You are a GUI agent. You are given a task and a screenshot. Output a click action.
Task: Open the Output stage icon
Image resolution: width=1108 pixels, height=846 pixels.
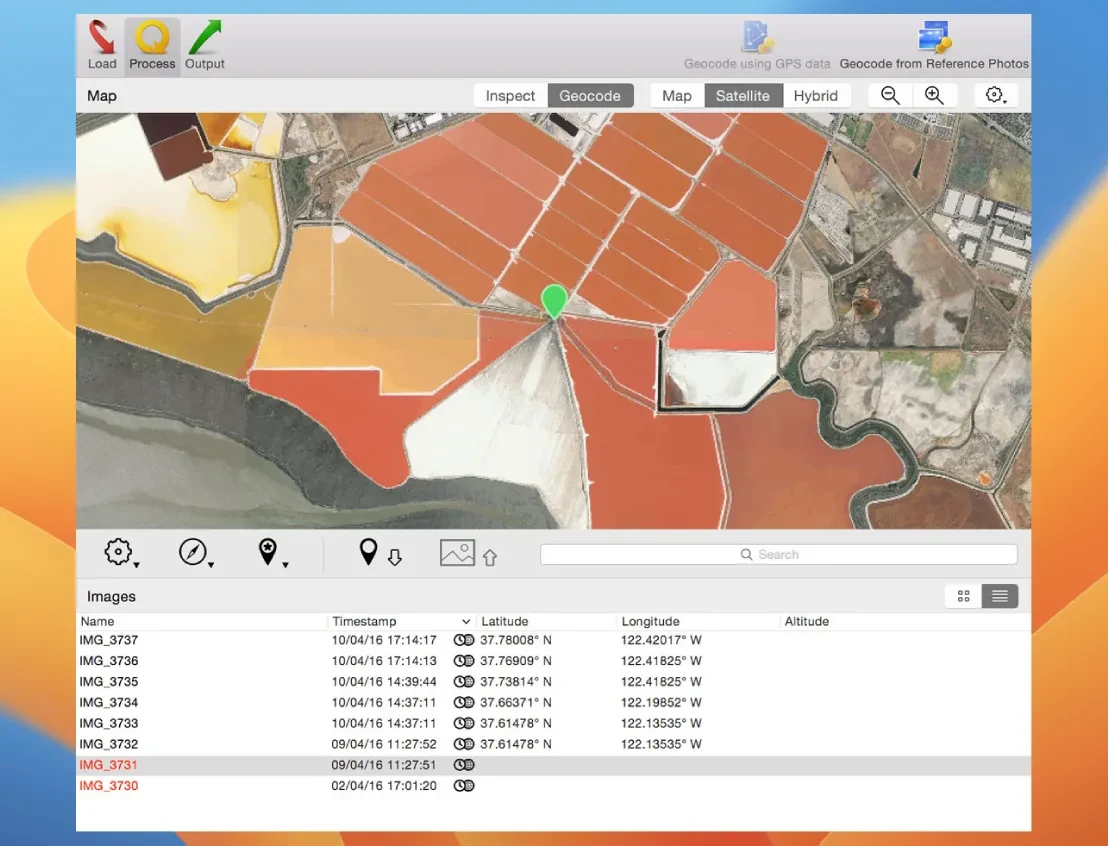pos(204,46)
